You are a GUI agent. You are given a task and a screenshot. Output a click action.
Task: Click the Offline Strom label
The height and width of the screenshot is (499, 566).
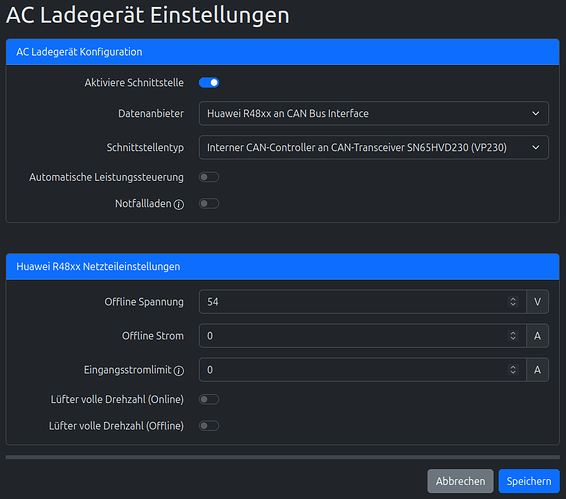tap(153, 336)
